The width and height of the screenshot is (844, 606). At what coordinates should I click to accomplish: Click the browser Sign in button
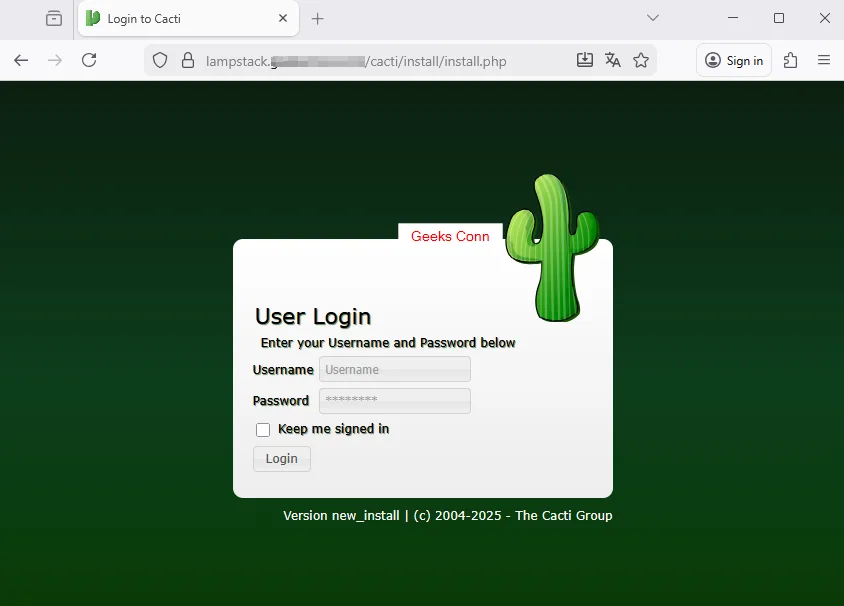734,60
